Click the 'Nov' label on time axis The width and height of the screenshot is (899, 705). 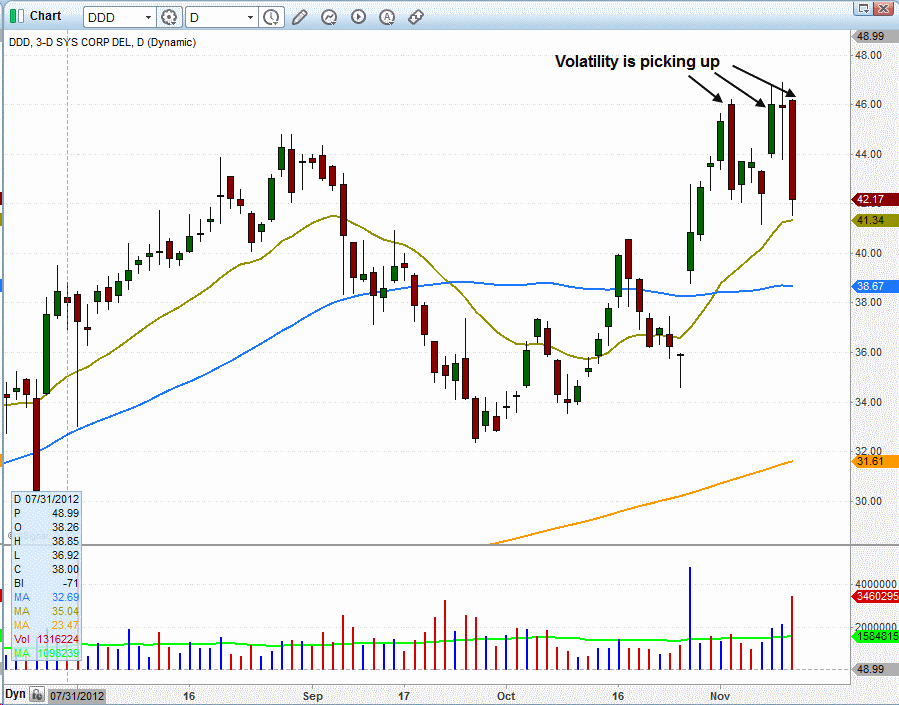(720, 696)
